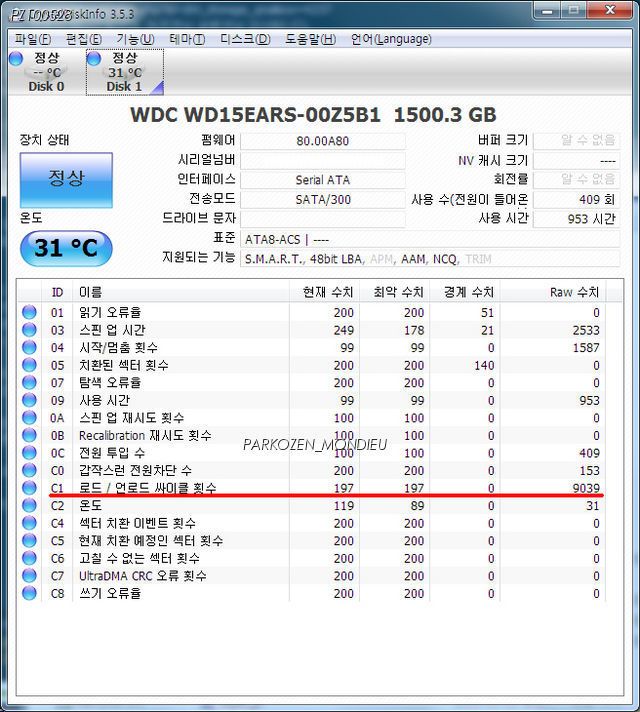This screenshot has width=640, height=712.
Task: Click the 이름 column header
Action: (181, 292)
